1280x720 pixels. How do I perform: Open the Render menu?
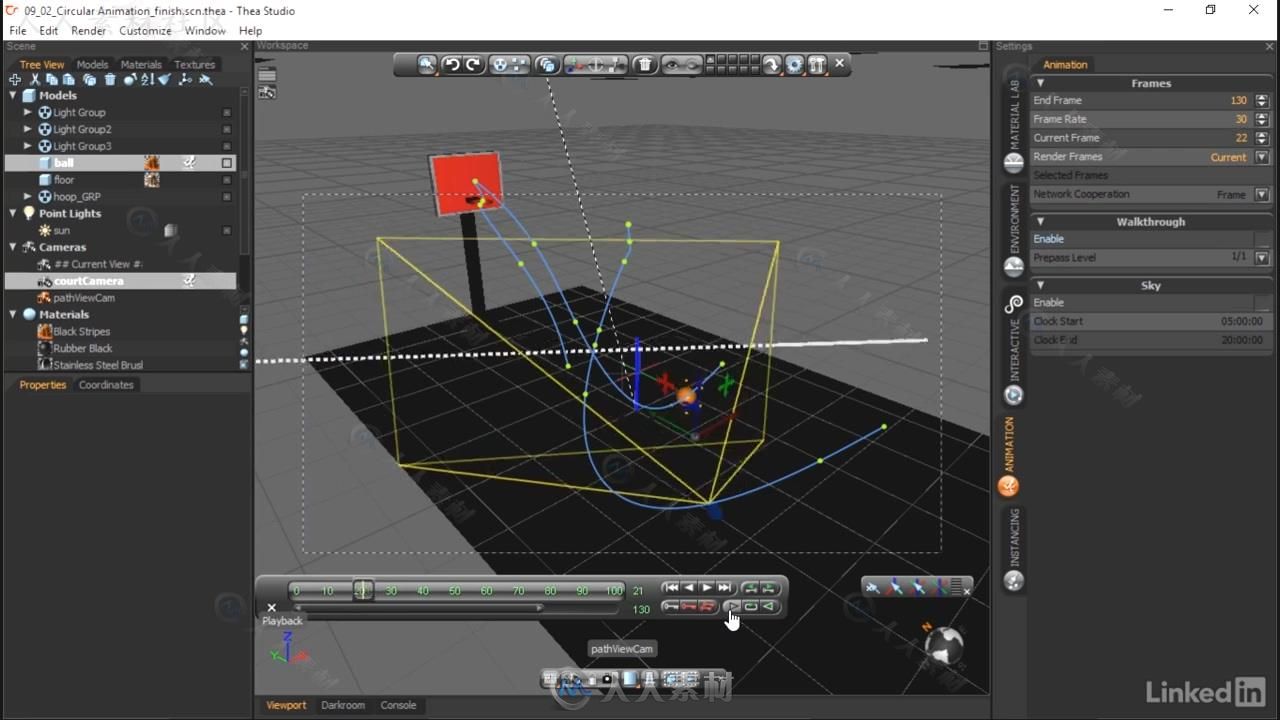tap(88, 31)
